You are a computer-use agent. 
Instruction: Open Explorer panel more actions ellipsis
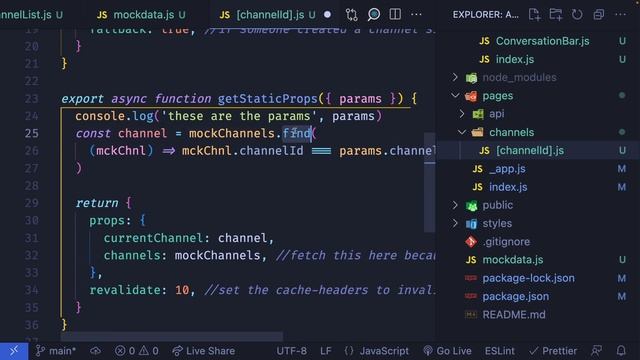[620, 15]
